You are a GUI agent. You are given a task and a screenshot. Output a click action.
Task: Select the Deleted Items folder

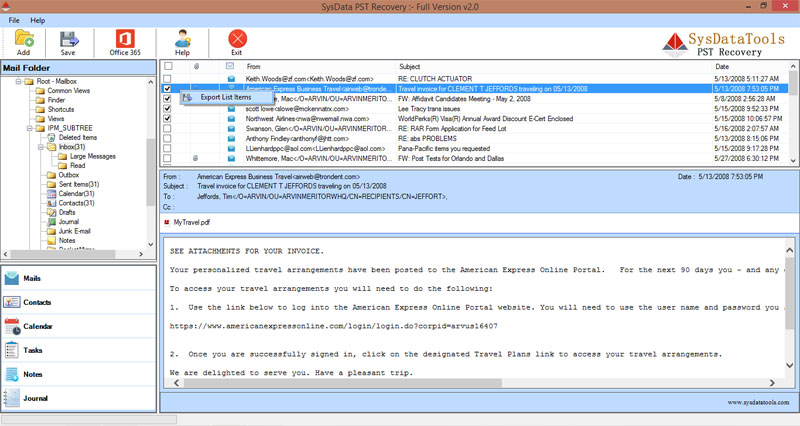[77, 137]
